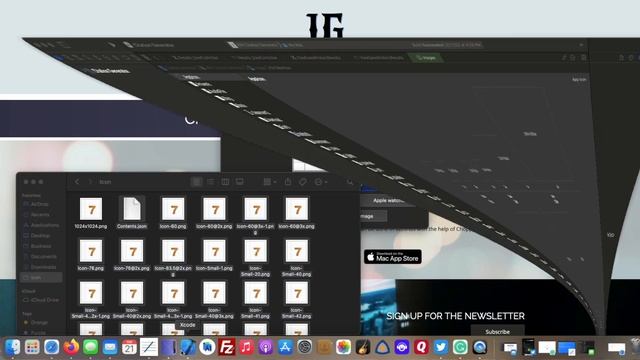This screenshot has width=640, height=360.
Task: Select Recents in Finder sidebar
Action: [x=40, y=215]
